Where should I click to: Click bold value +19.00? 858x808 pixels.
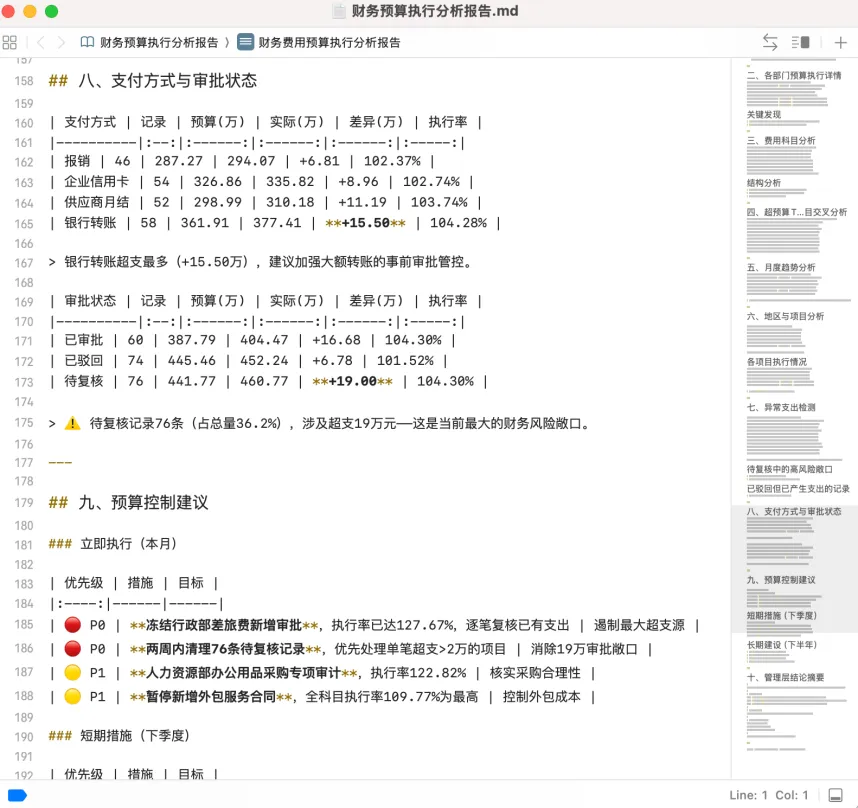(352, 381)
